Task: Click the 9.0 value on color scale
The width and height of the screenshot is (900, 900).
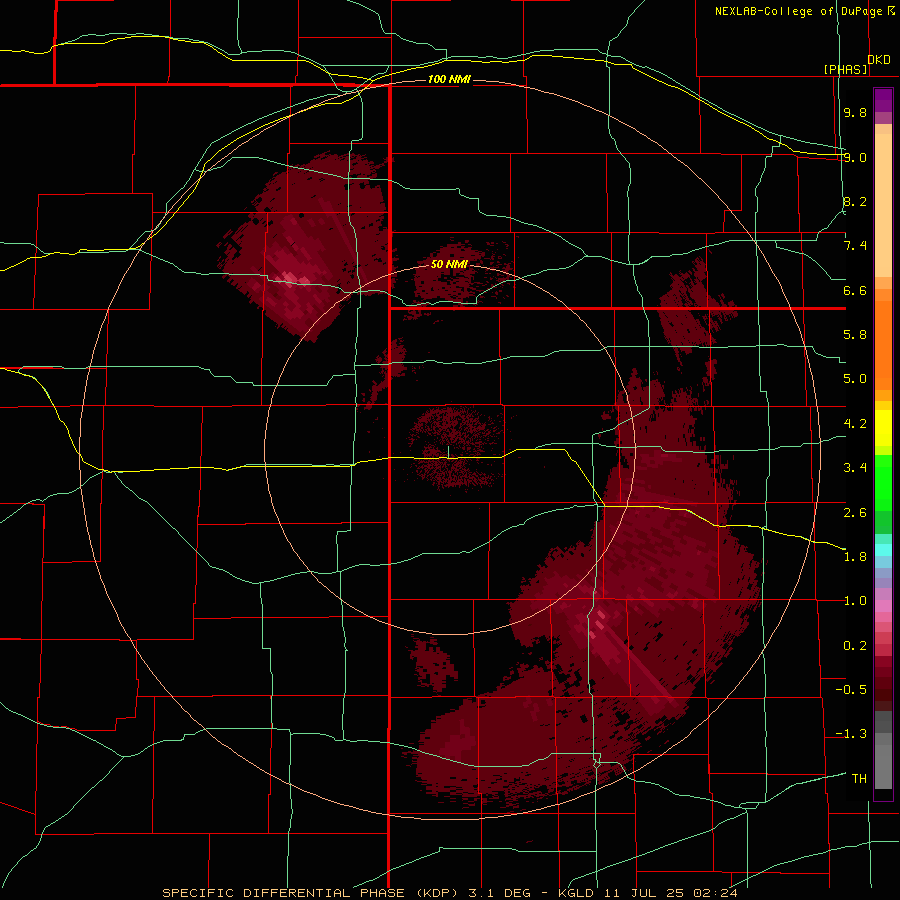Action: coord(855,157)
